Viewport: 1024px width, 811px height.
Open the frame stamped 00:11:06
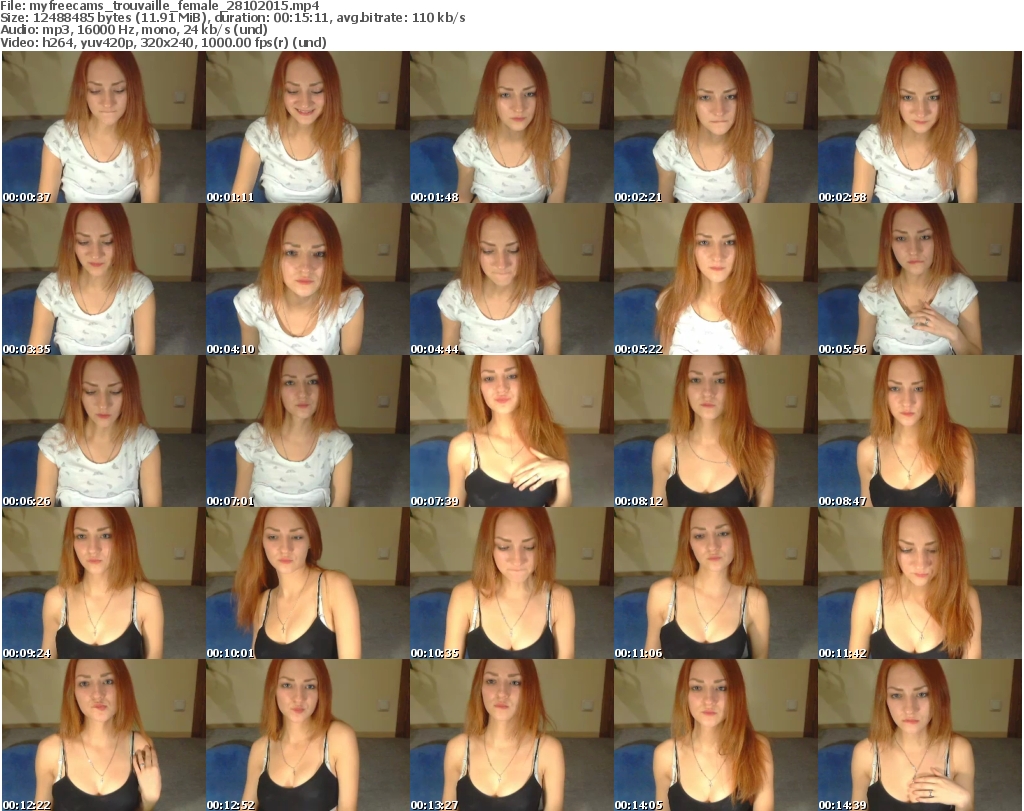[715, 583]
